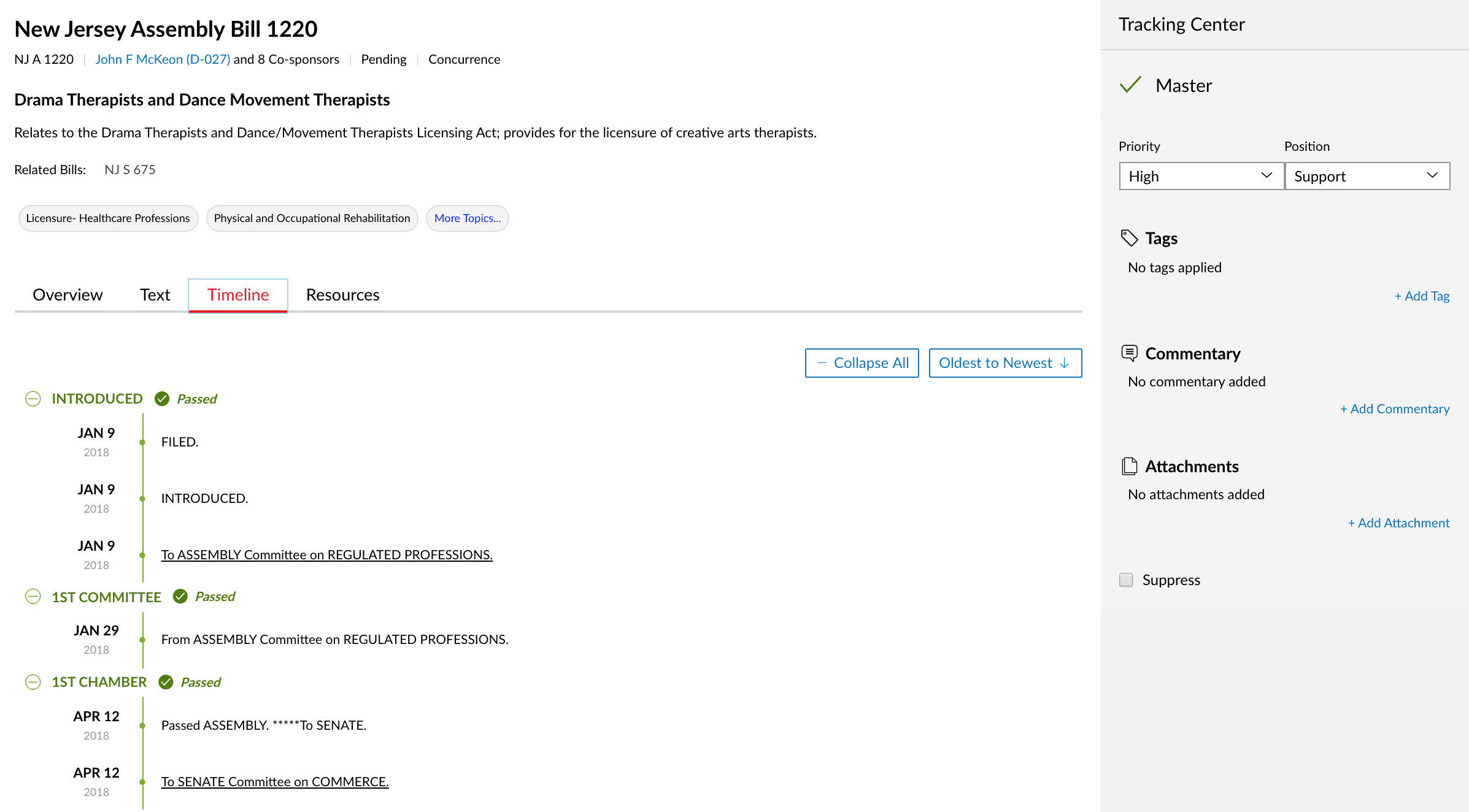The width and height of the screenshot is (1469, 812).
Task: Click the Tags label icon
Action: point(1129,238)
